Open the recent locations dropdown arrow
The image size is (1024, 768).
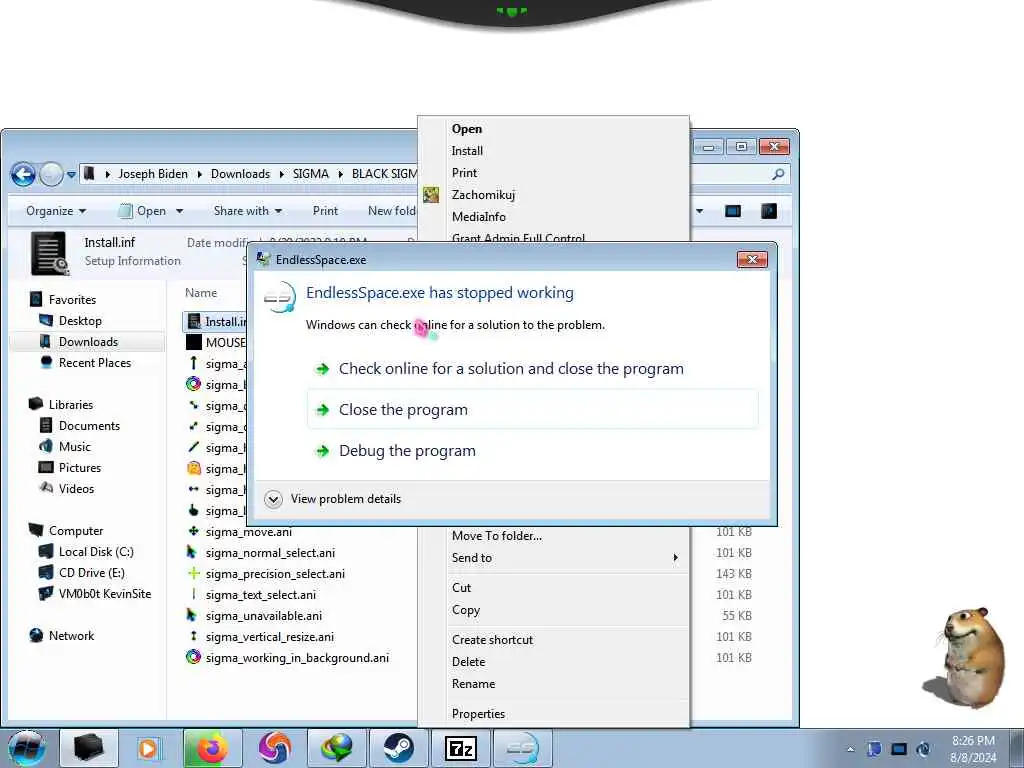point(71,174)
